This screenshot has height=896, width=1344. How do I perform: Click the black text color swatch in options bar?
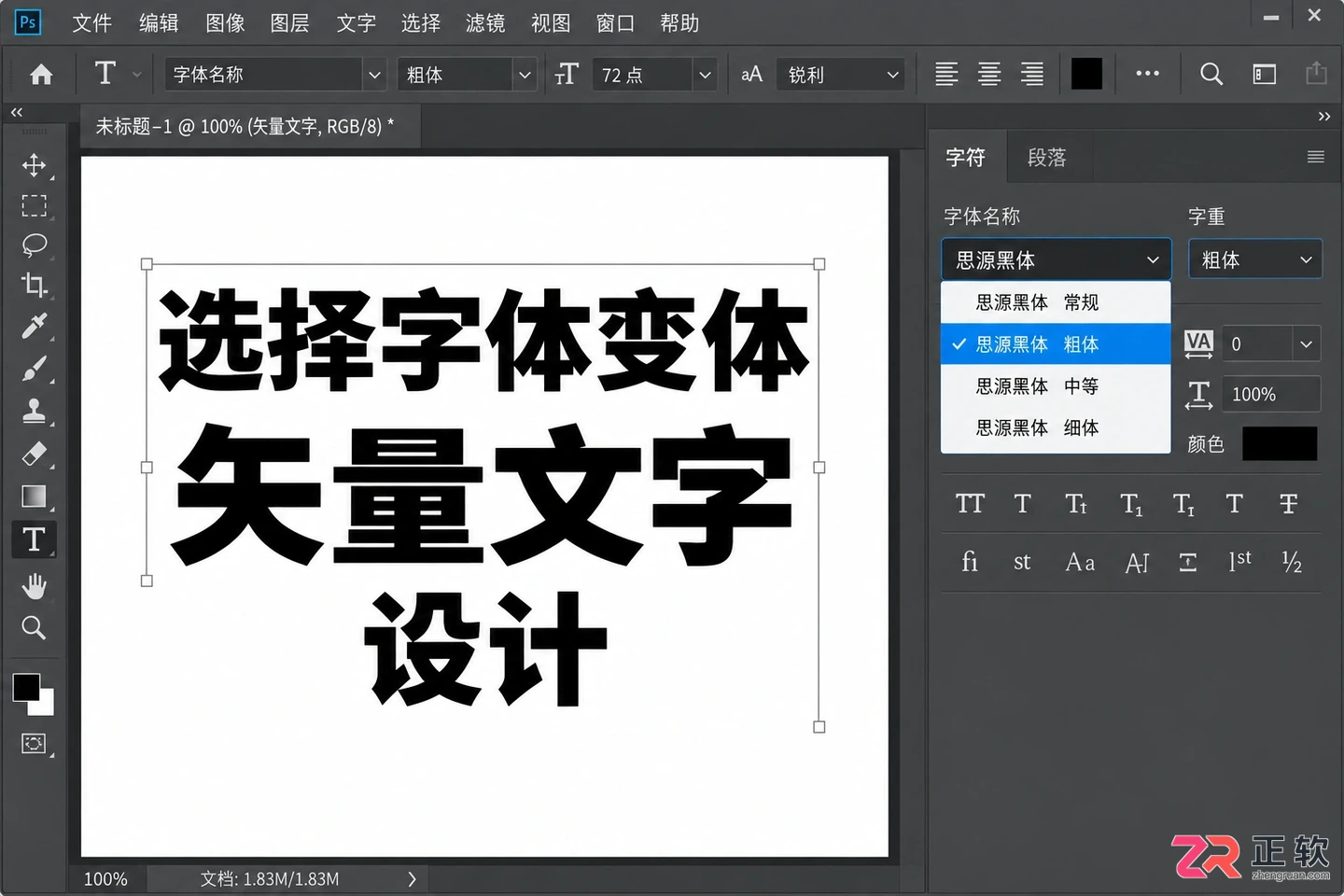(x=1086, y=74)
